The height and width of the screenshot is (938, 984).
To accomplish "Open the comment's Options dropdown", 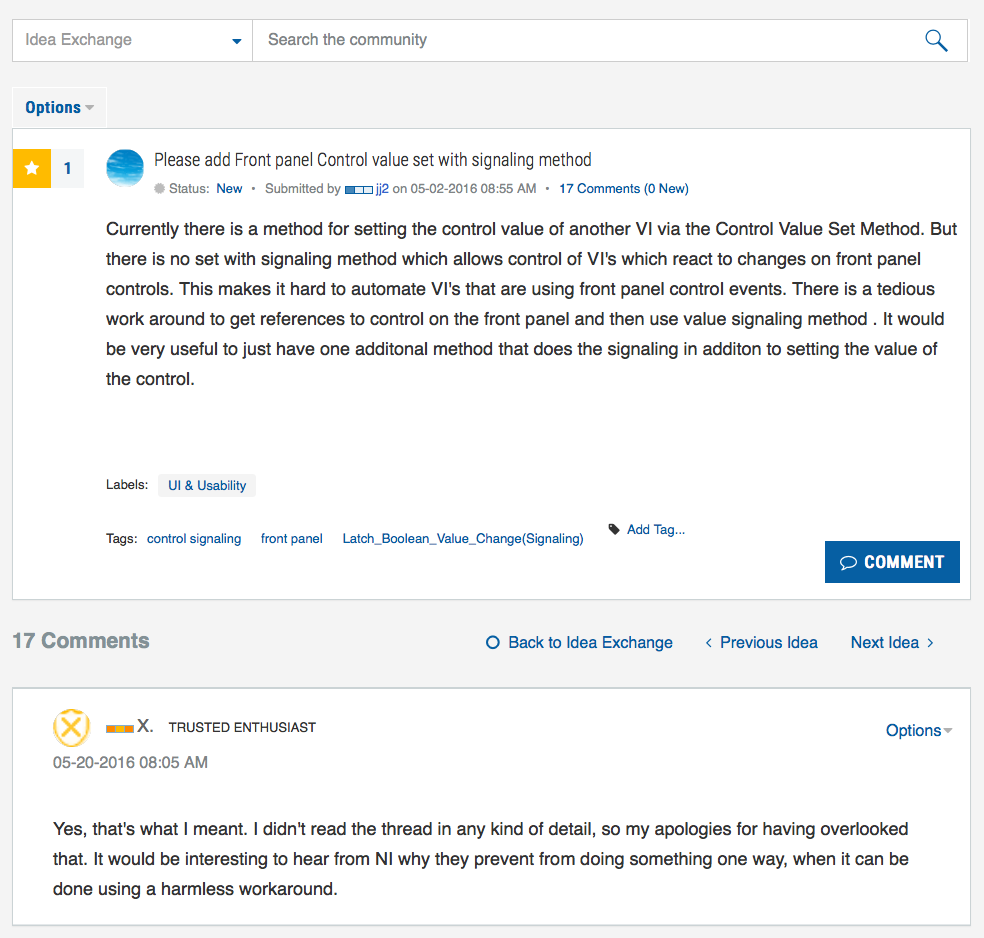I will click(x=919, y=730).
